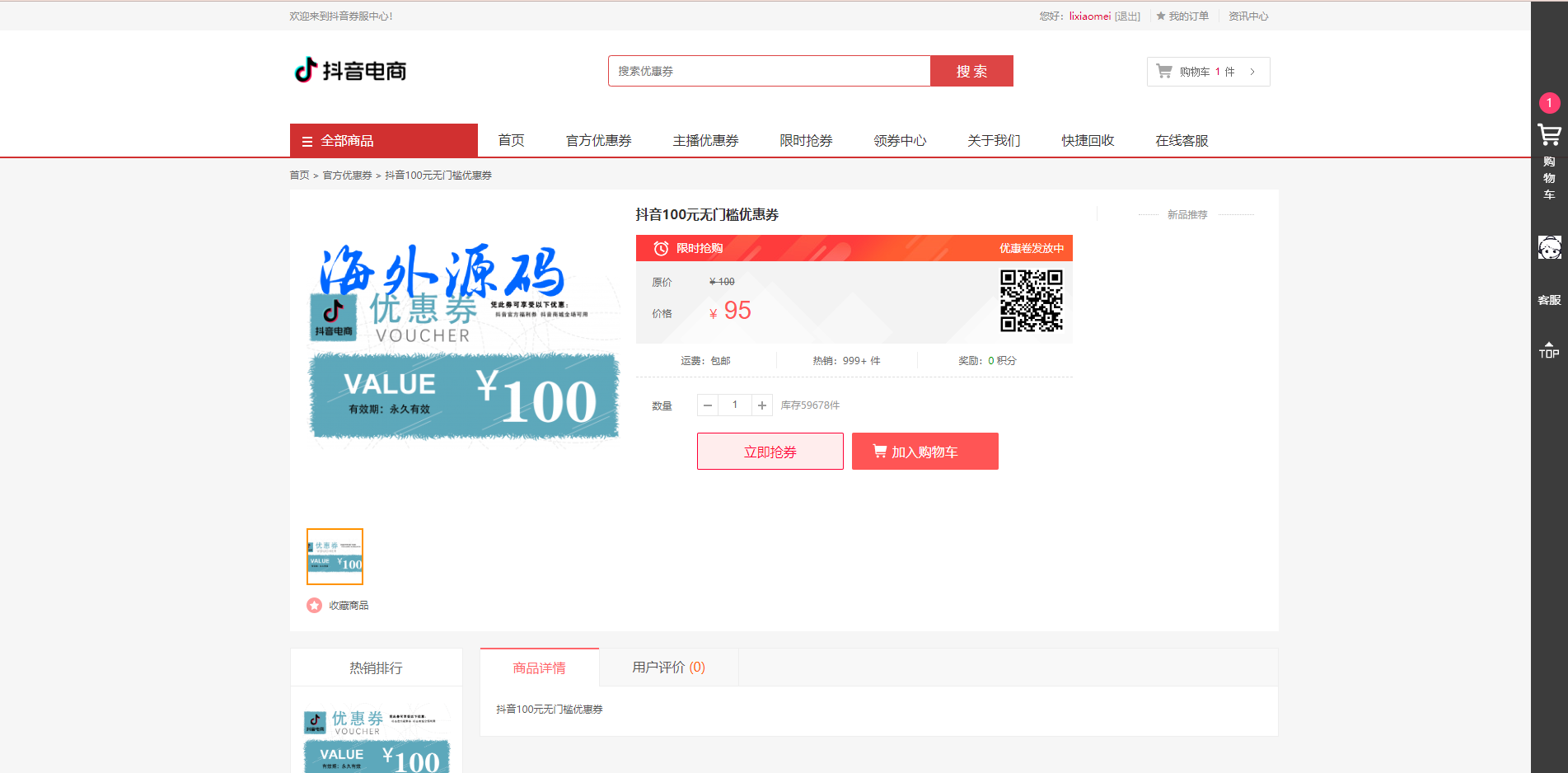
Task: Click the Douyin e-commerce logo
Action: tap(350, 71)
